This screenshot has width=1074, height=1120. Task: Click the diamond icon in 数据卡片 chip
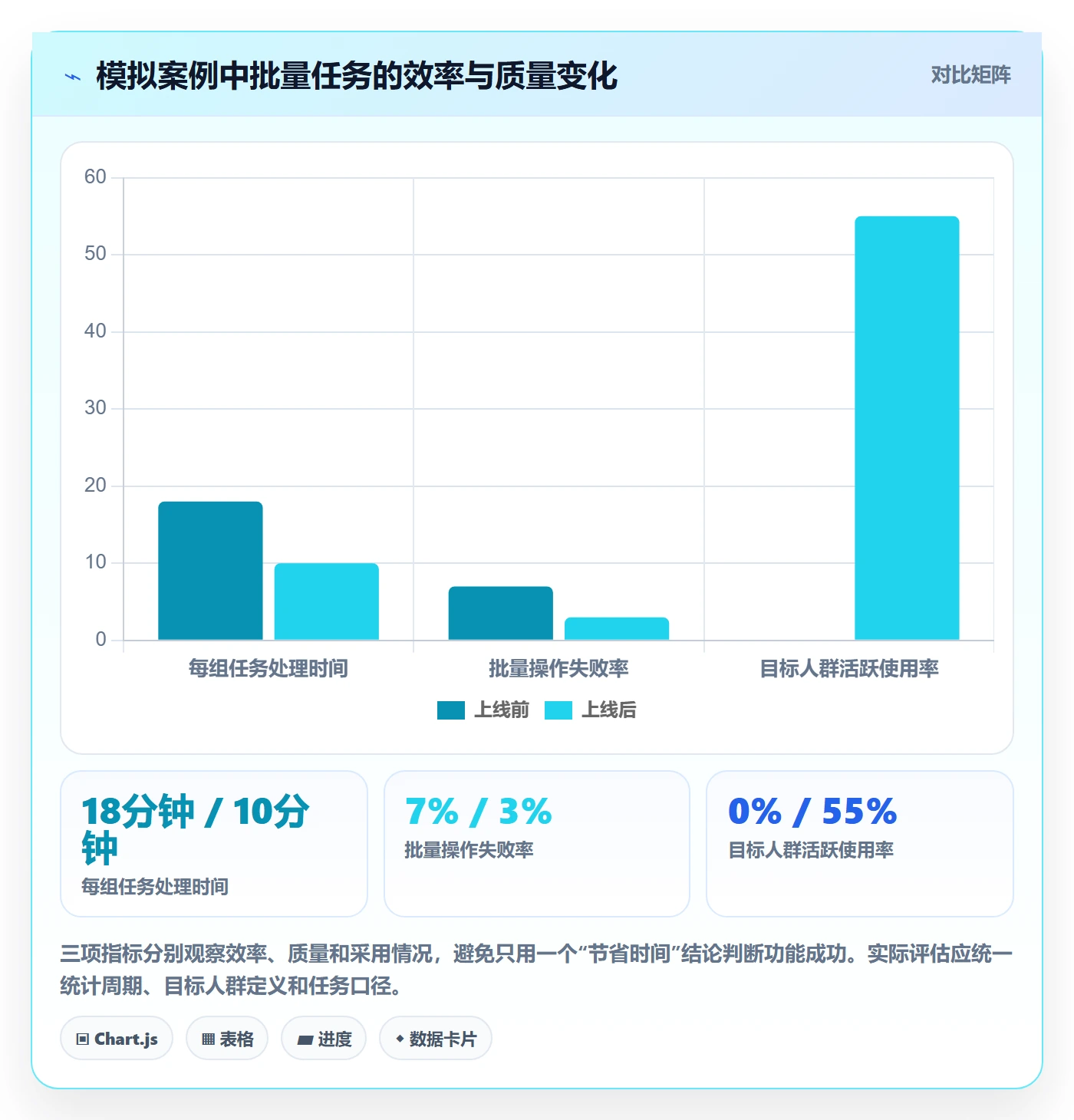coord(400,1039)
